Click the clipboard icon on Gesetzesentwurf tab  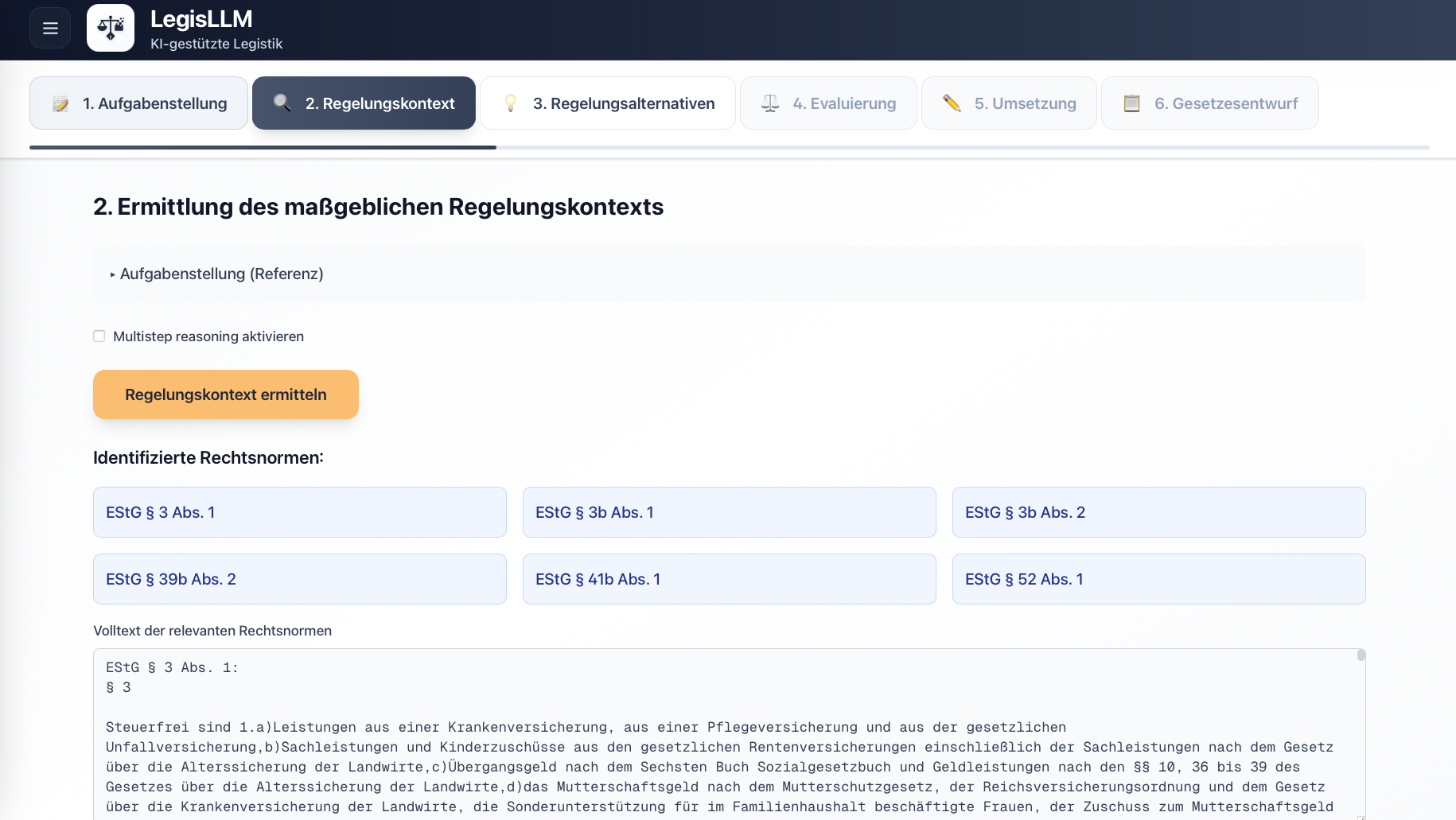(1132, 103)
